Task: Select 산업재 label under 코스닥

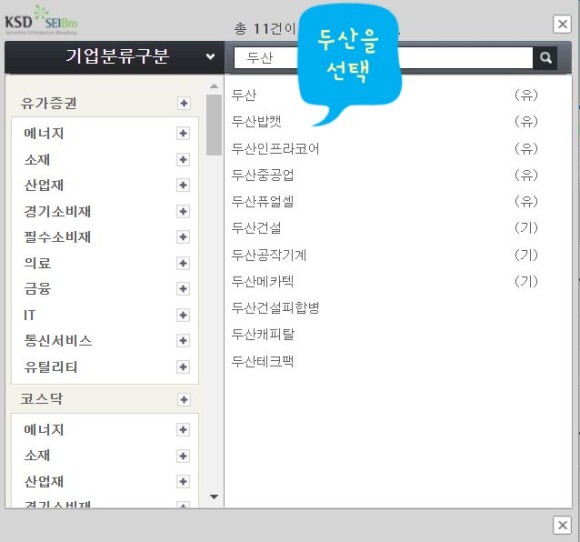Action: click(44, 482)
